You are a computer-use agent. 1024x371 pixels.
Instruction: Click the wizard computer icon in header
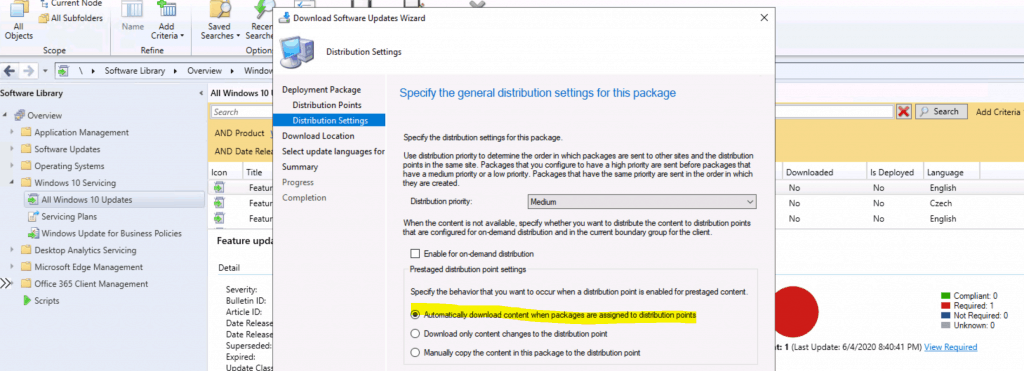coord(298,52)
